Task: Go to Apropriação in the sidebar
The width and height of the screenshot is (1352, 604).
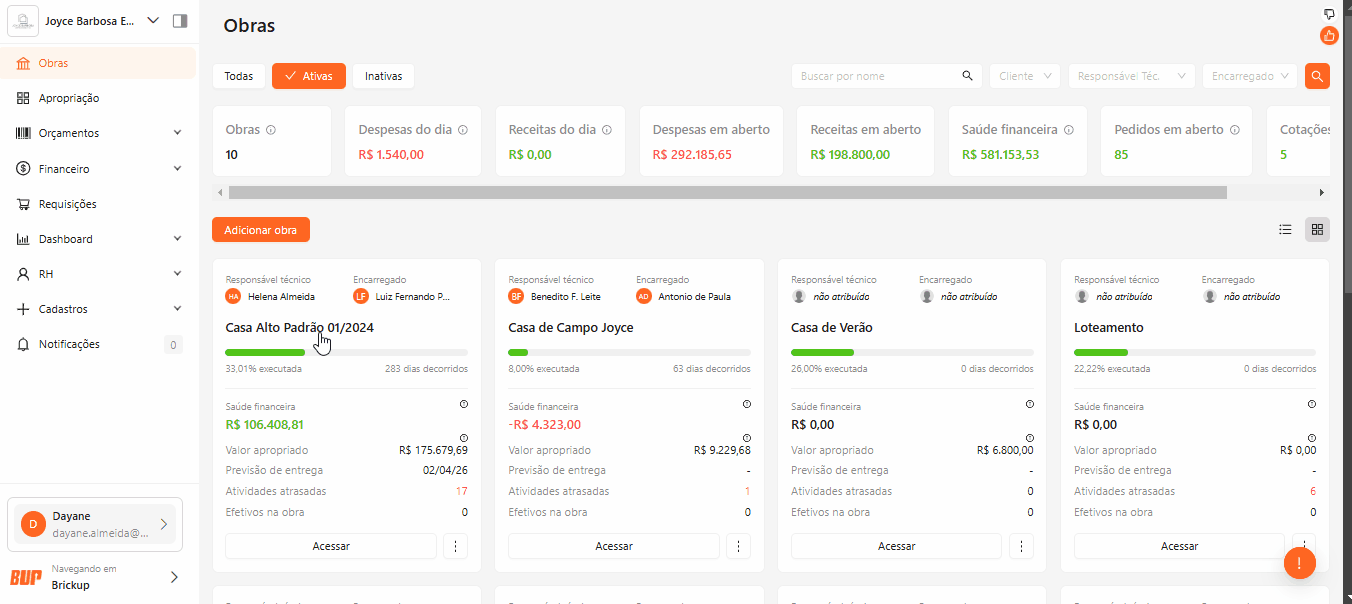Action: [68, 98]
